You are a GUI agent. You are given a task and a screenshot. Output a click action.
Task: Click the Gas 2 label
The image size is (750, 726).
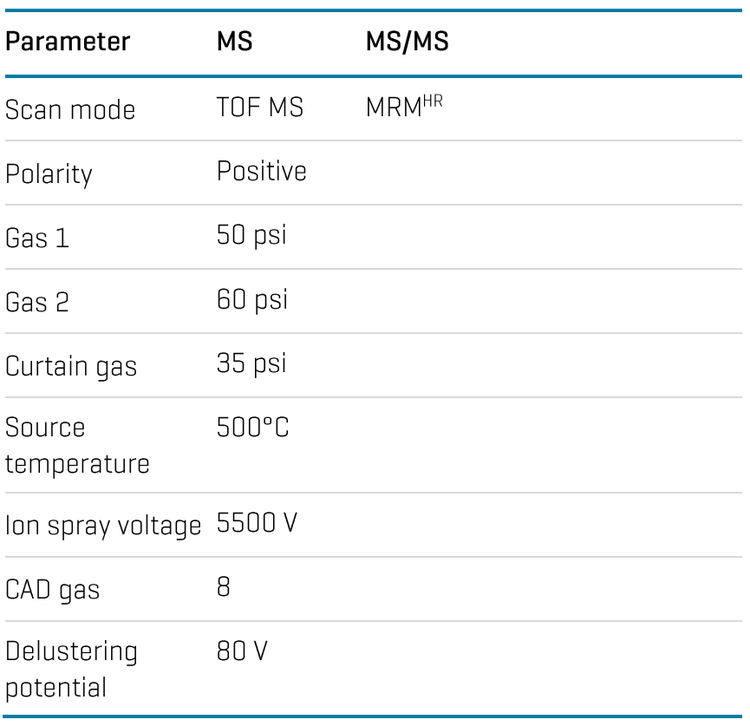click(x=37, y=302)
